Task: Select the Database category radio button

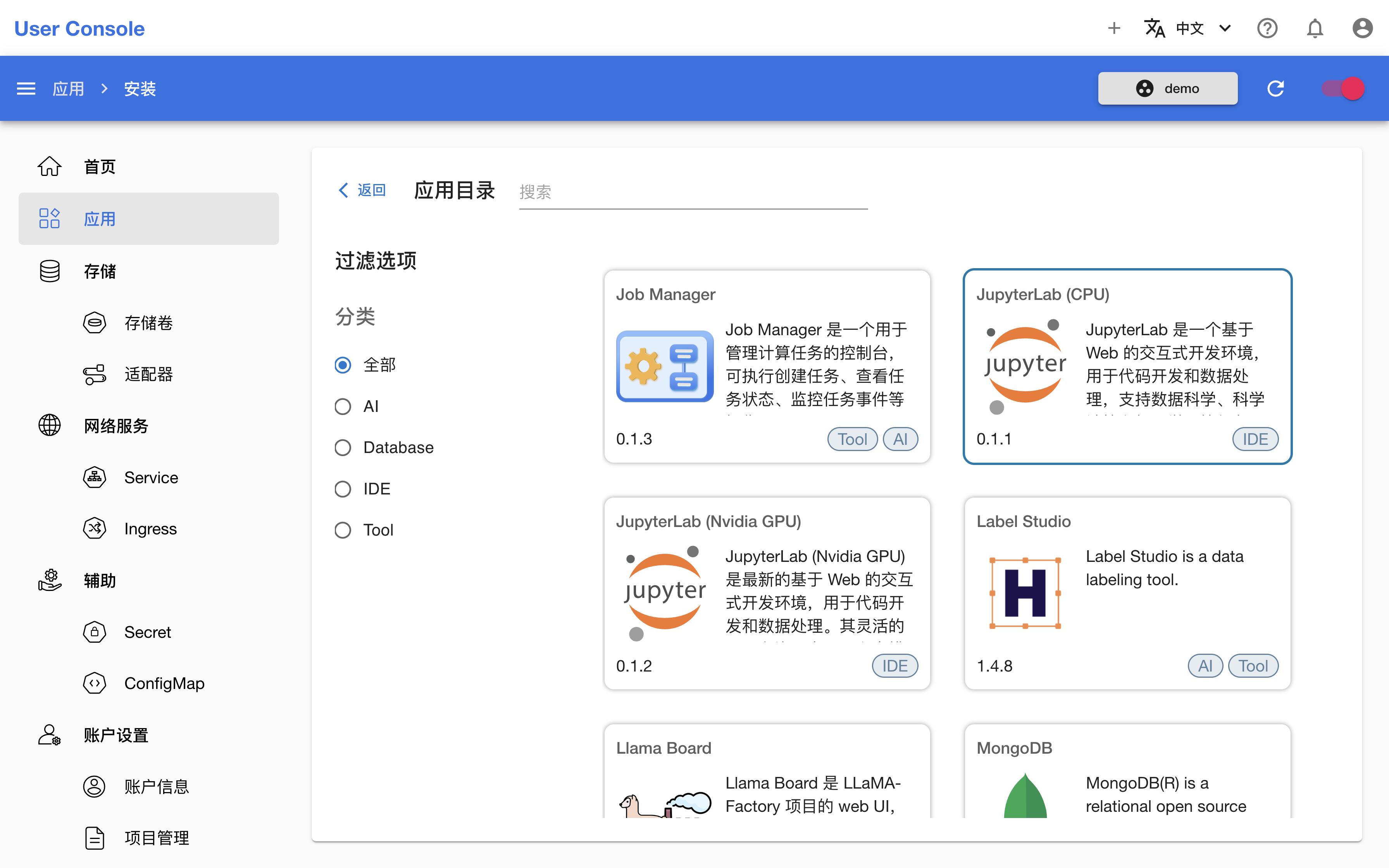Action: tap(343, 447)
